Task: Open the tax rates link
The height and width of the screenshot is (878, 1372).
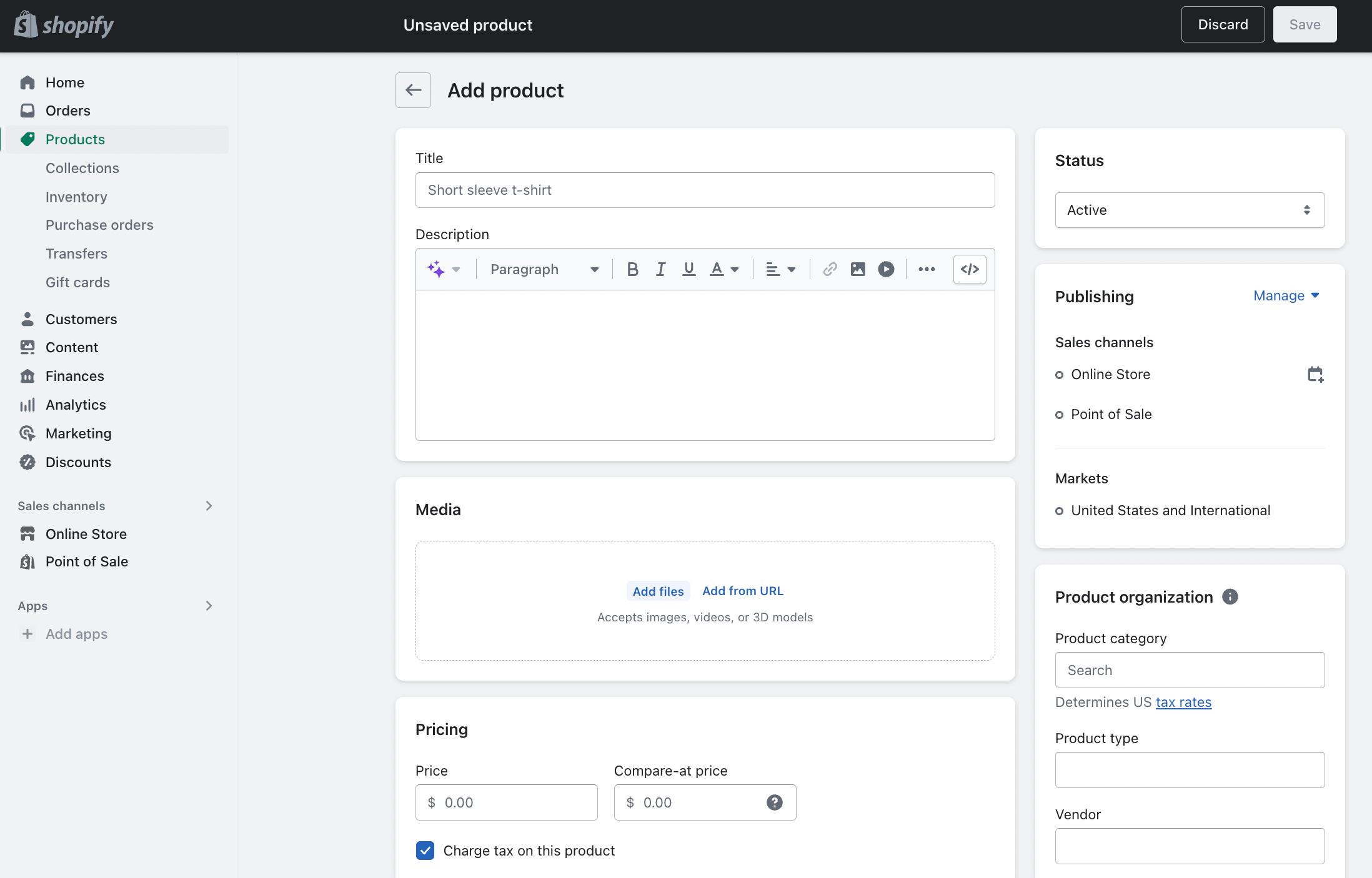Action: 1183,702
